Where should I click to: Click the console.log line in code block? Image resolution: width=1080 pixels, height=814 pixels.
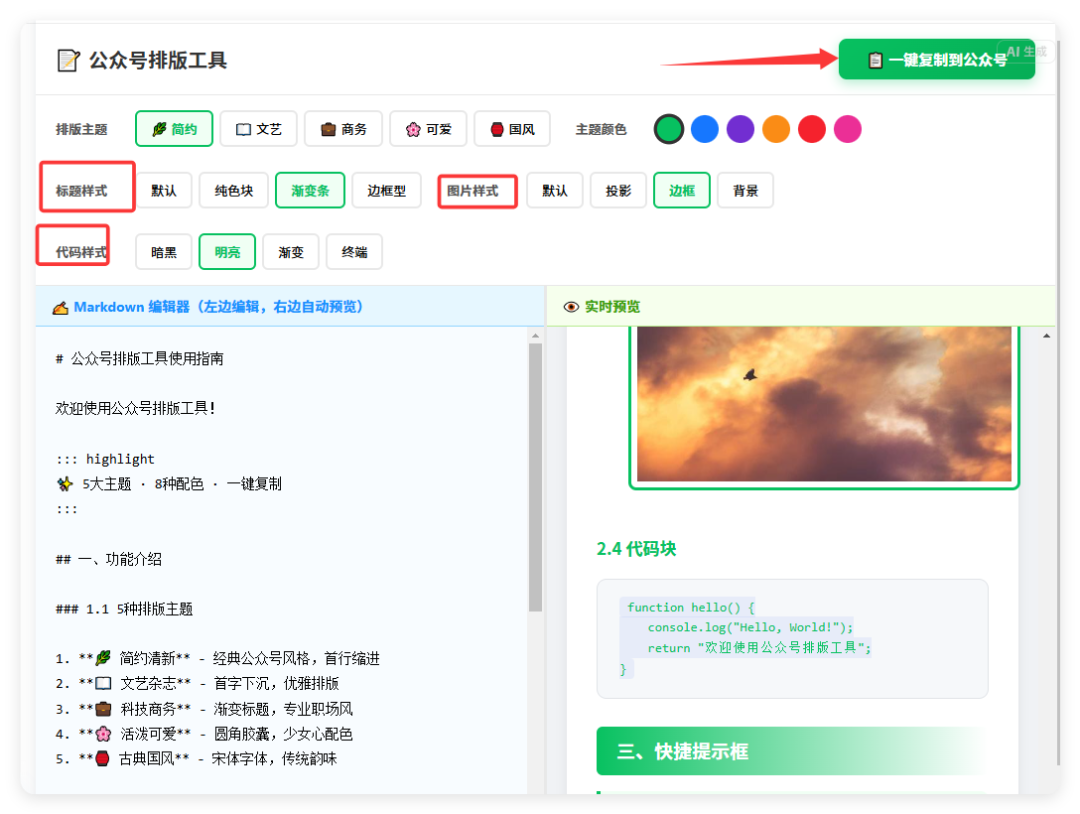(750, 627)
